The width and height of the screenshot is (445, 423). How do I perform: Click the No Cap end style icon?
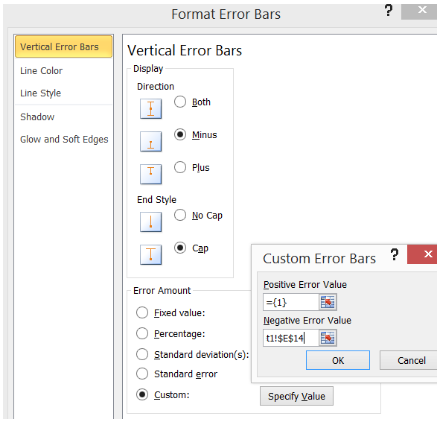click(x=151, y=222)
